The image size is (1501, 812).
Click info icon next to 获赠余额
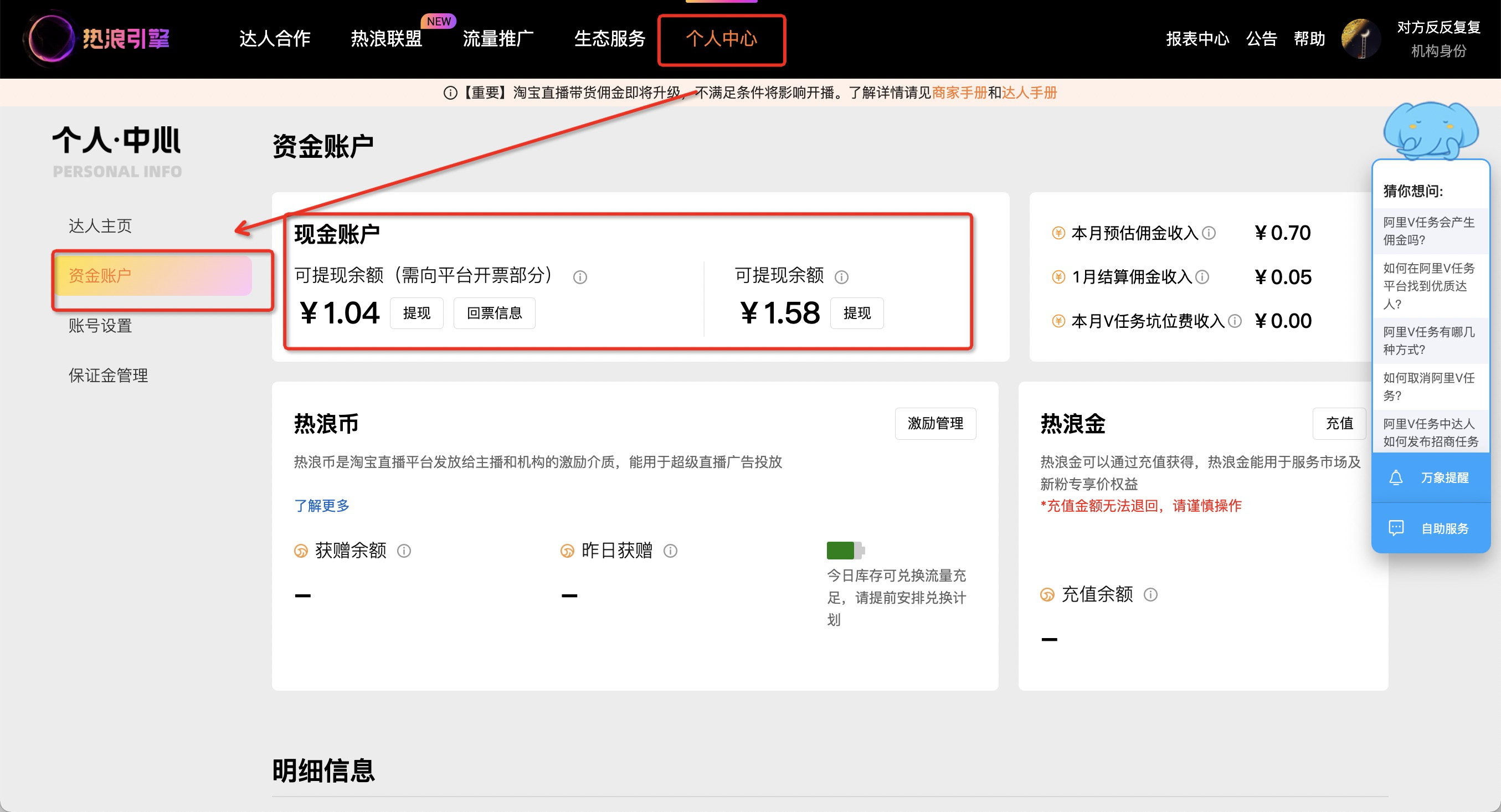[404, 551]
